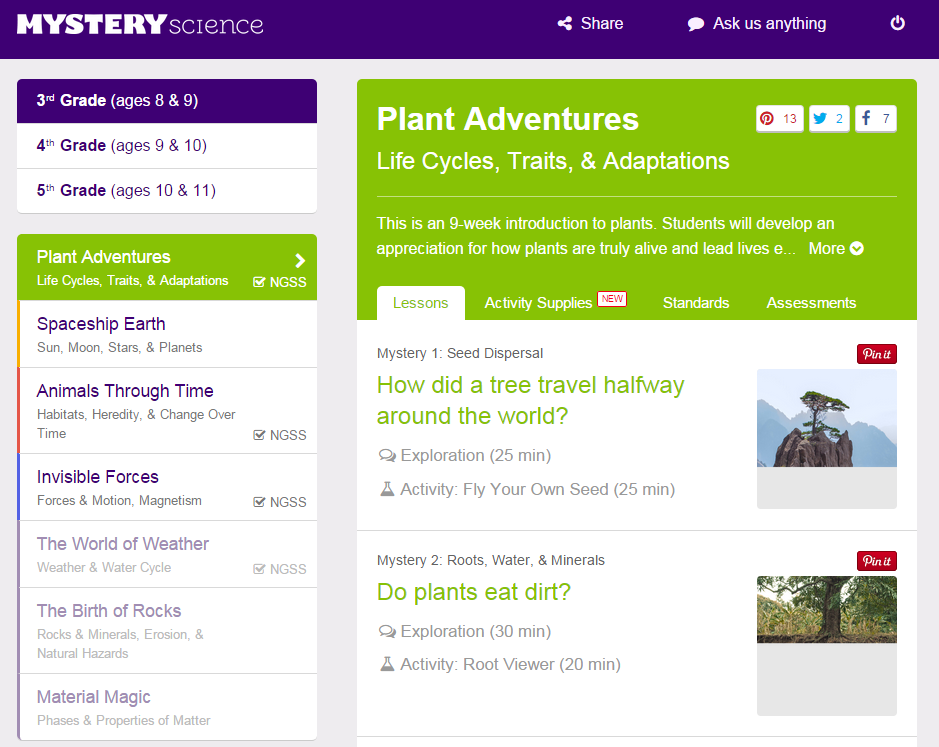The image size is (939, 747).
Task: Click the chevron on the Plant Adventures unit
Action: coord(298,258)
